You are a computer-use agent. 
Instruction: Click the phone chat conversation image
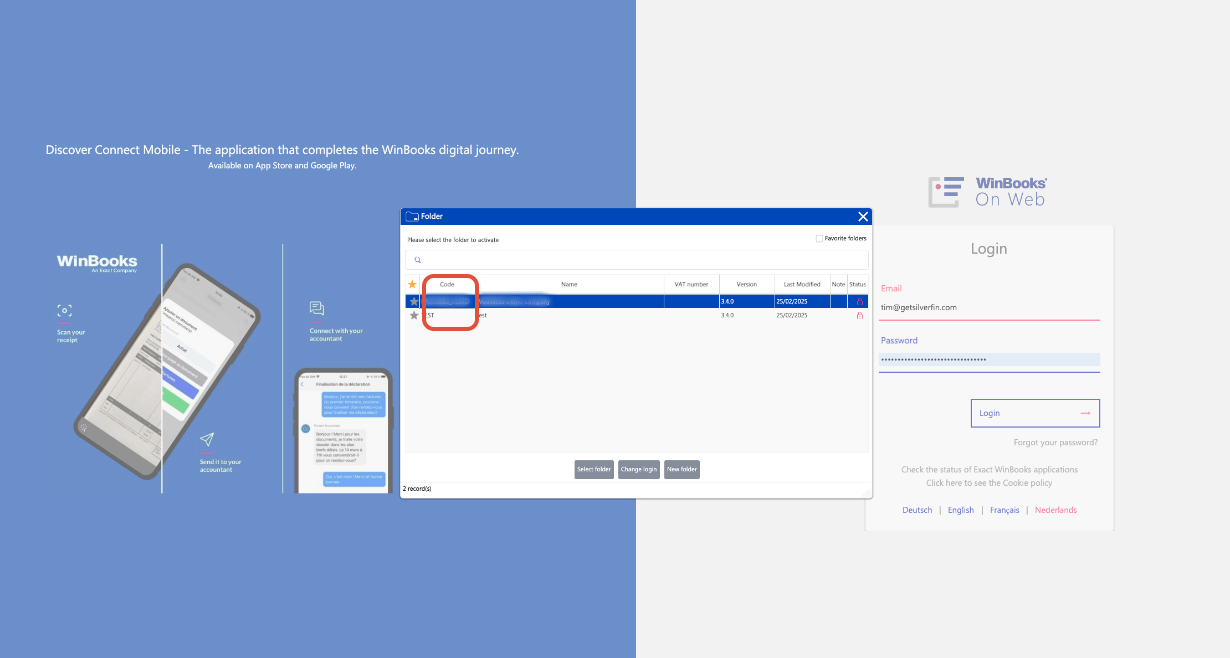pos(343,431)
